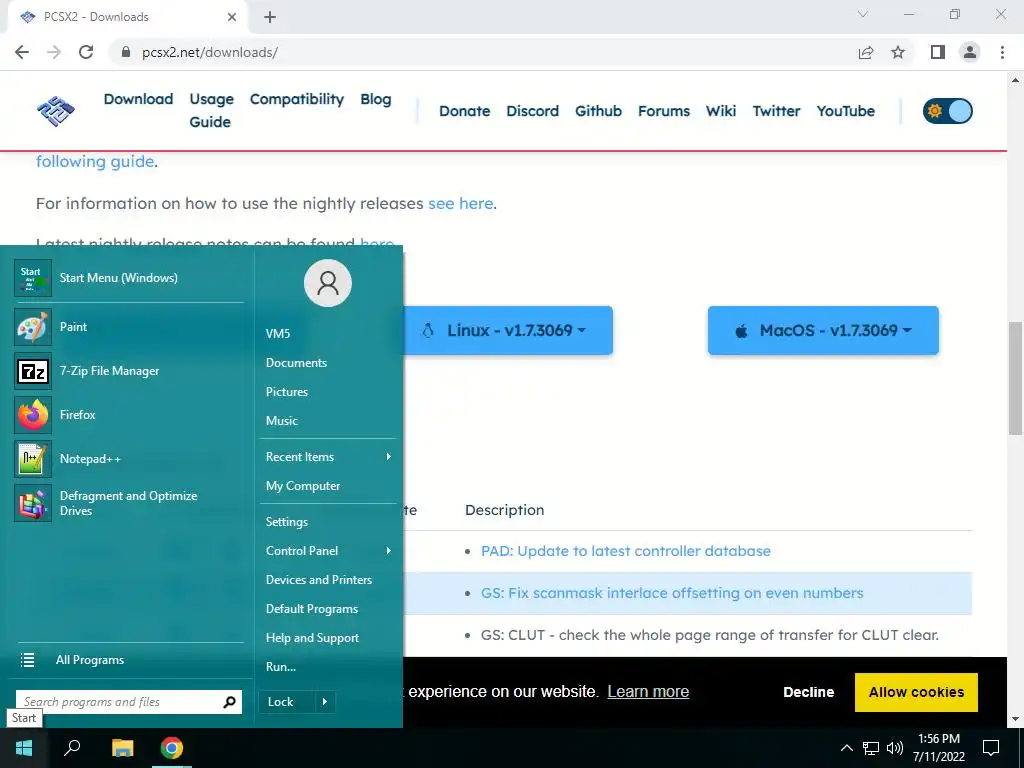Viewport: 1024px width, 768px height.
Task: Click the Windows Start button
Action: coord(24,748)
